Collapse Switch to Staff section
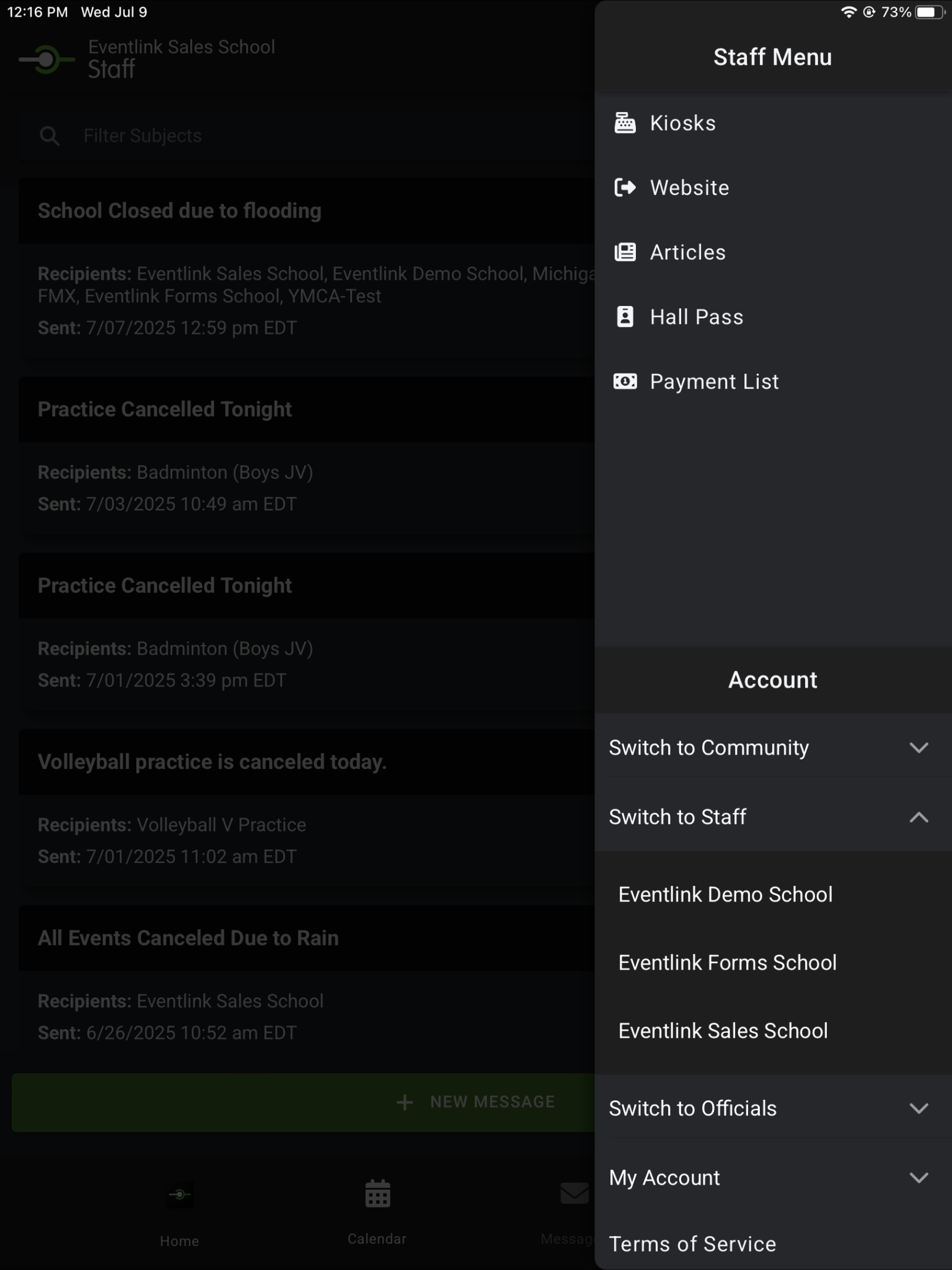 pos(773,817)
